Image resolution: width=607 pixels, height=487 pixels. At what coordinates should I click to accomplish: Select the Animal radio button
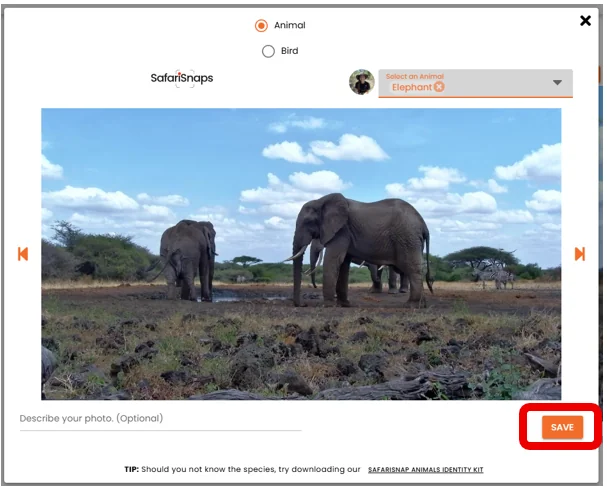pyautogui.click(x=261, y=26)
